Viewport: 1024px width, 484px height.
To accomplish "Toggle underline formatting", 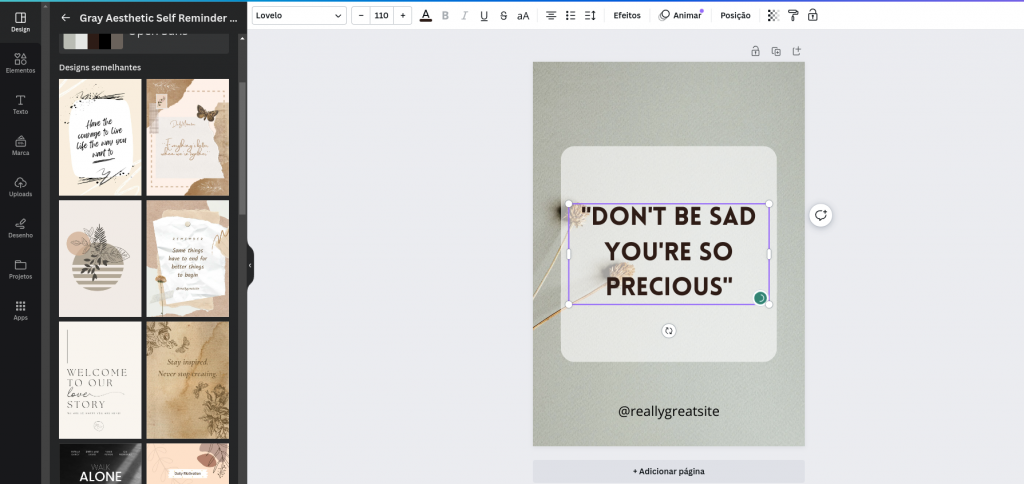I will 484,15.
